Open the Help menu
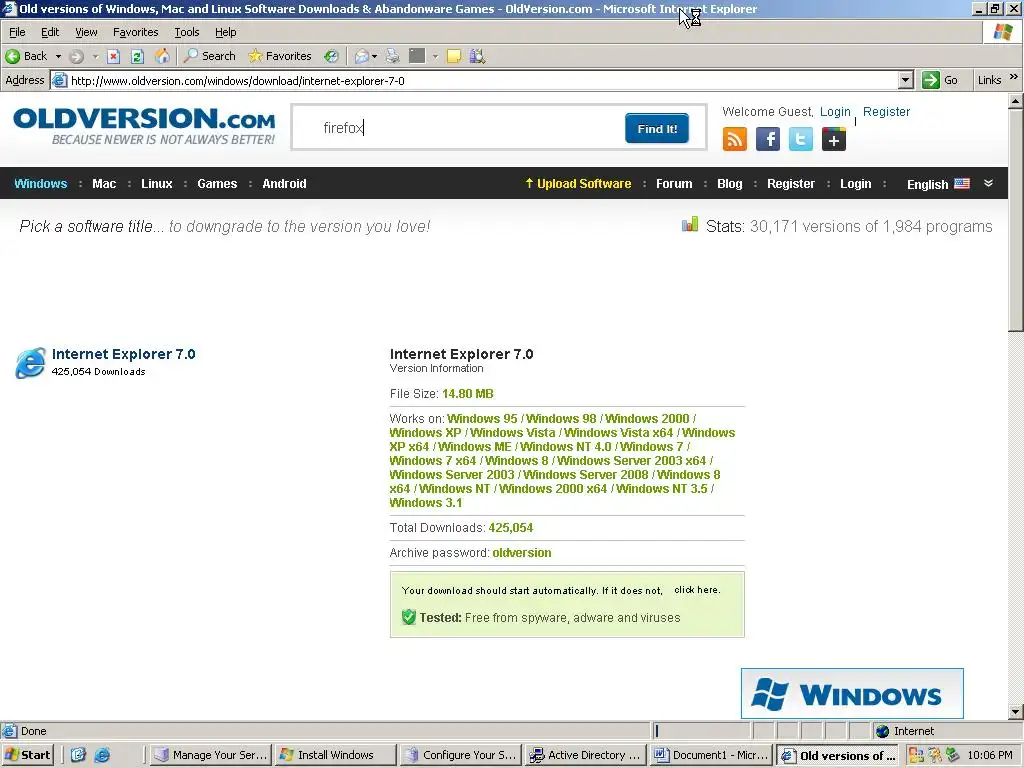The image size is (1024, 768). point(225,32)
